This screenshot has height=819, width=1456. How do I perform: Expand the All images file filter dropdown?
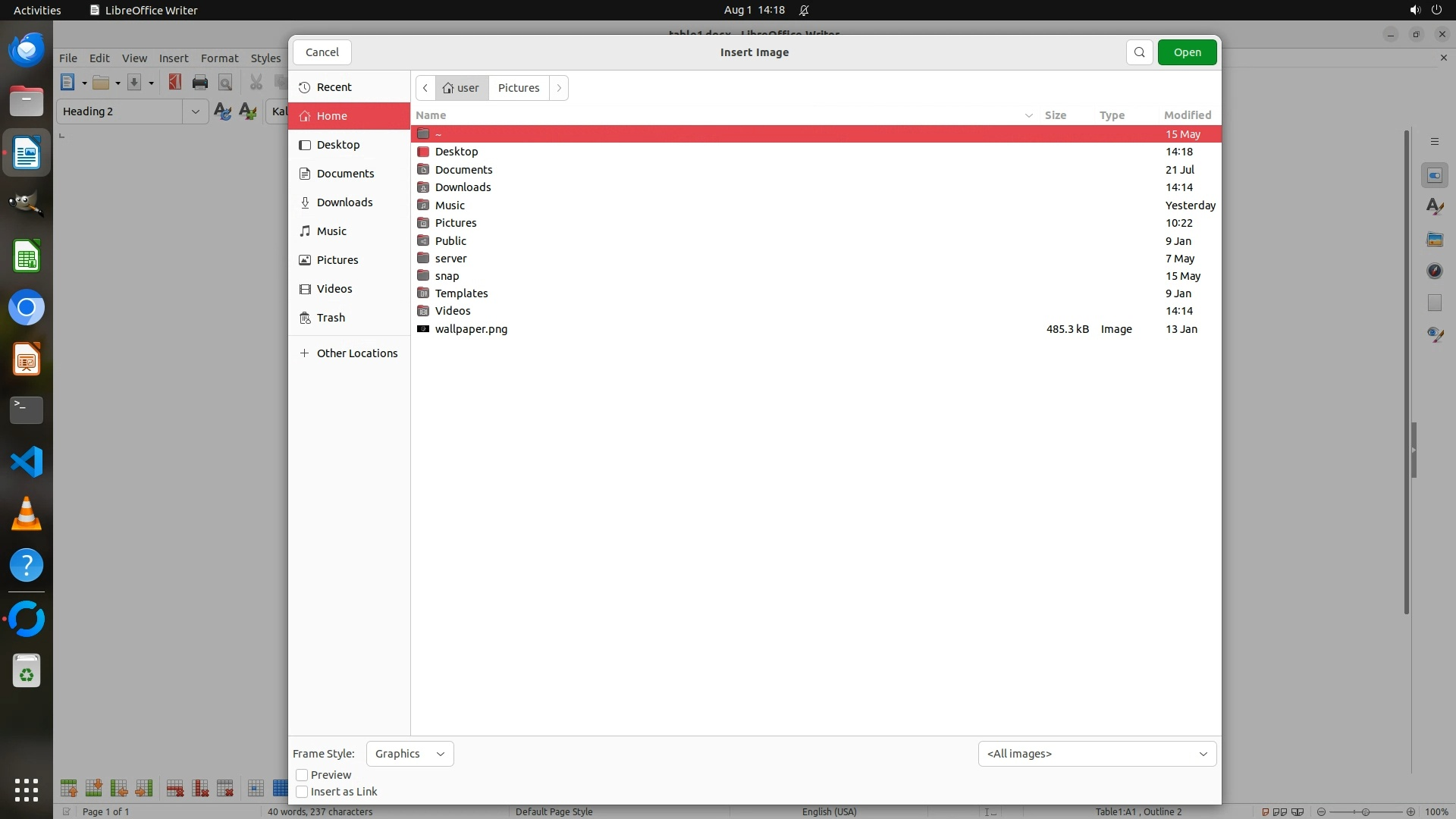pyautogui.click(x=1097, y=754)
